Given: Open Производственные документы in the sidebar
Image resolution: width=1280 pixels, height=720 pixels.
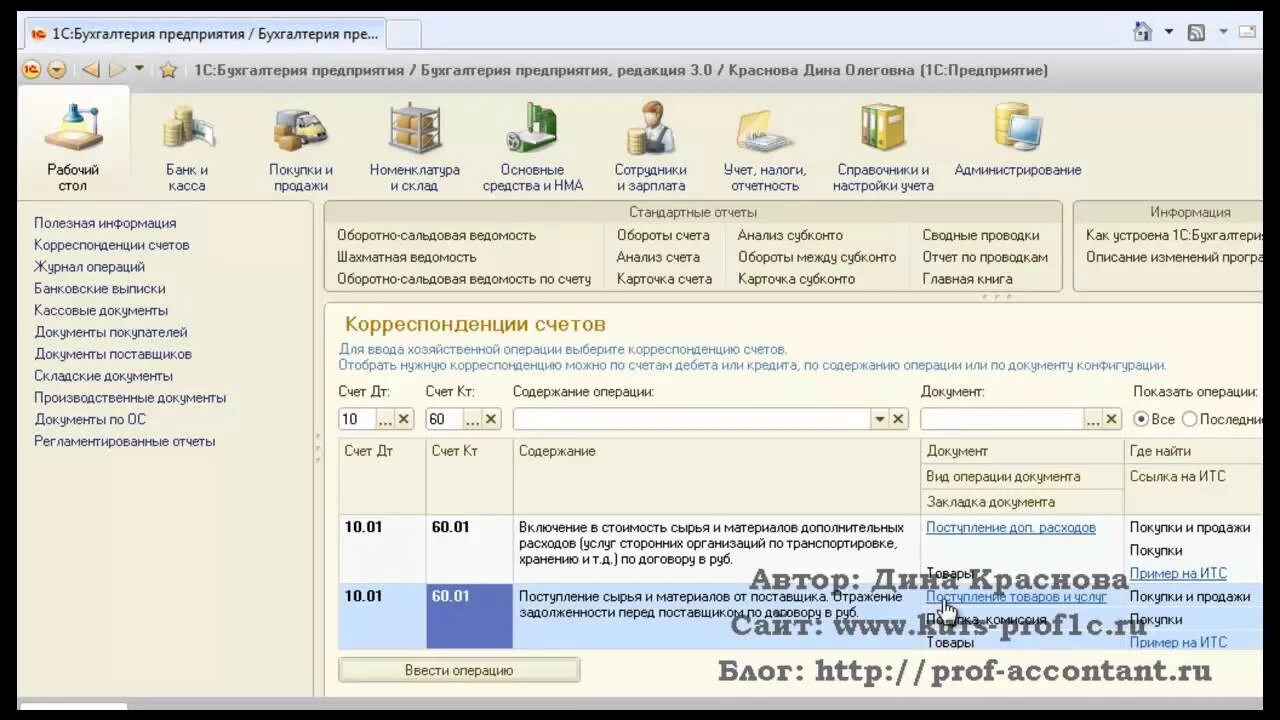Looking at the screenshot, I should point(130,398).
